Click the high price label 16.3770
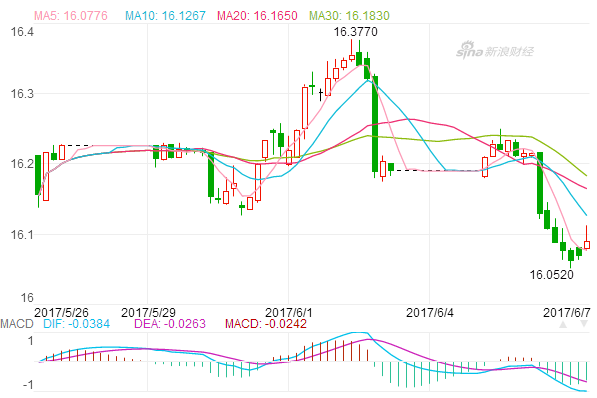The image size is (597, 398). point(356,32)
